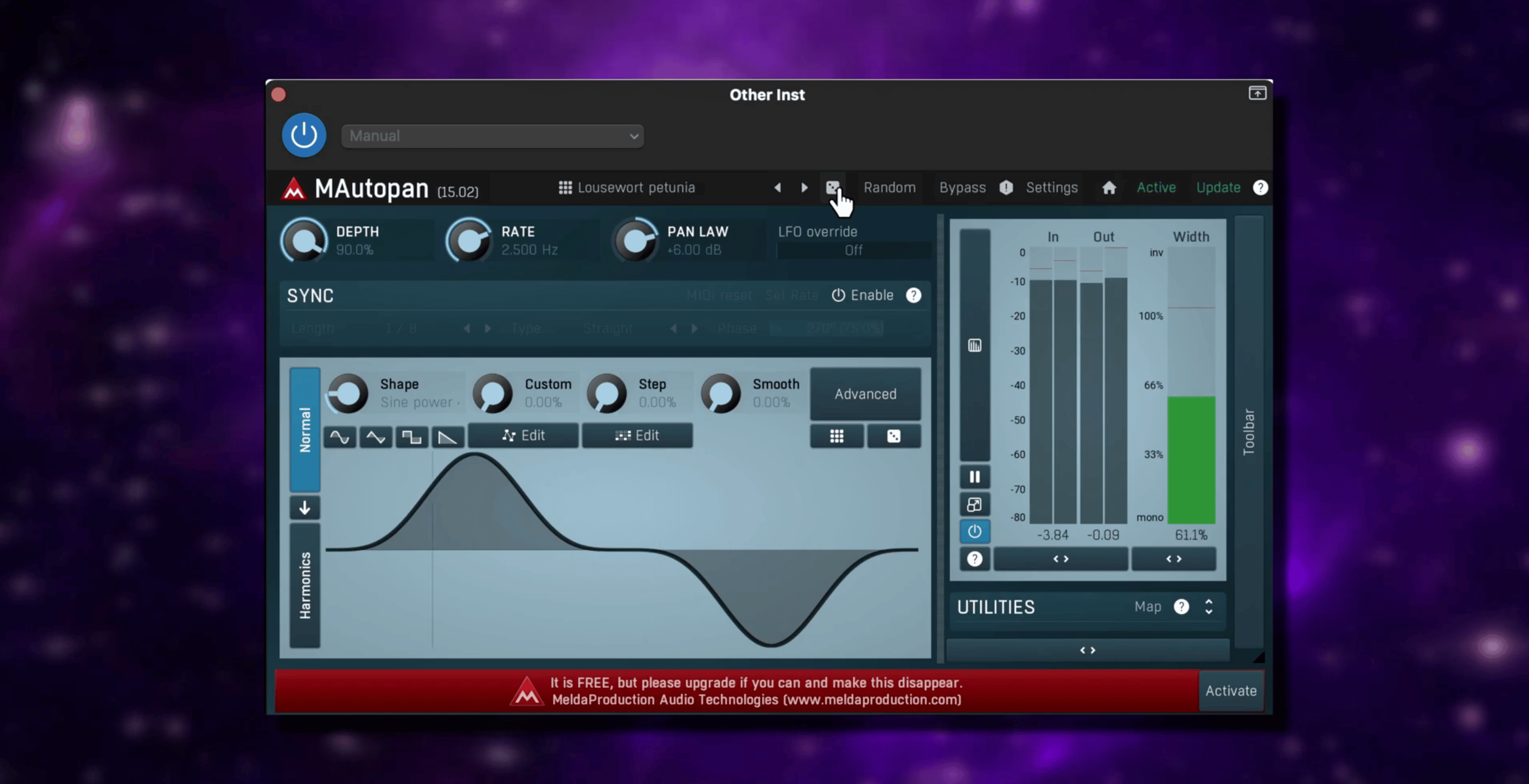
Task: Click the meter popup window icon
Action: (975, 504)
